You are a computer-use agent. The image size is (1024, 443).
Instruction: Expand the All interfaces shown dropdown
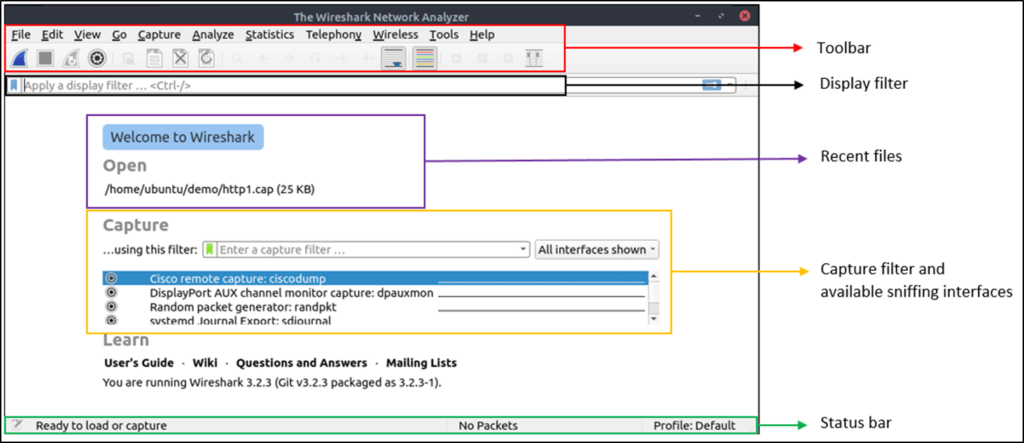597,250
